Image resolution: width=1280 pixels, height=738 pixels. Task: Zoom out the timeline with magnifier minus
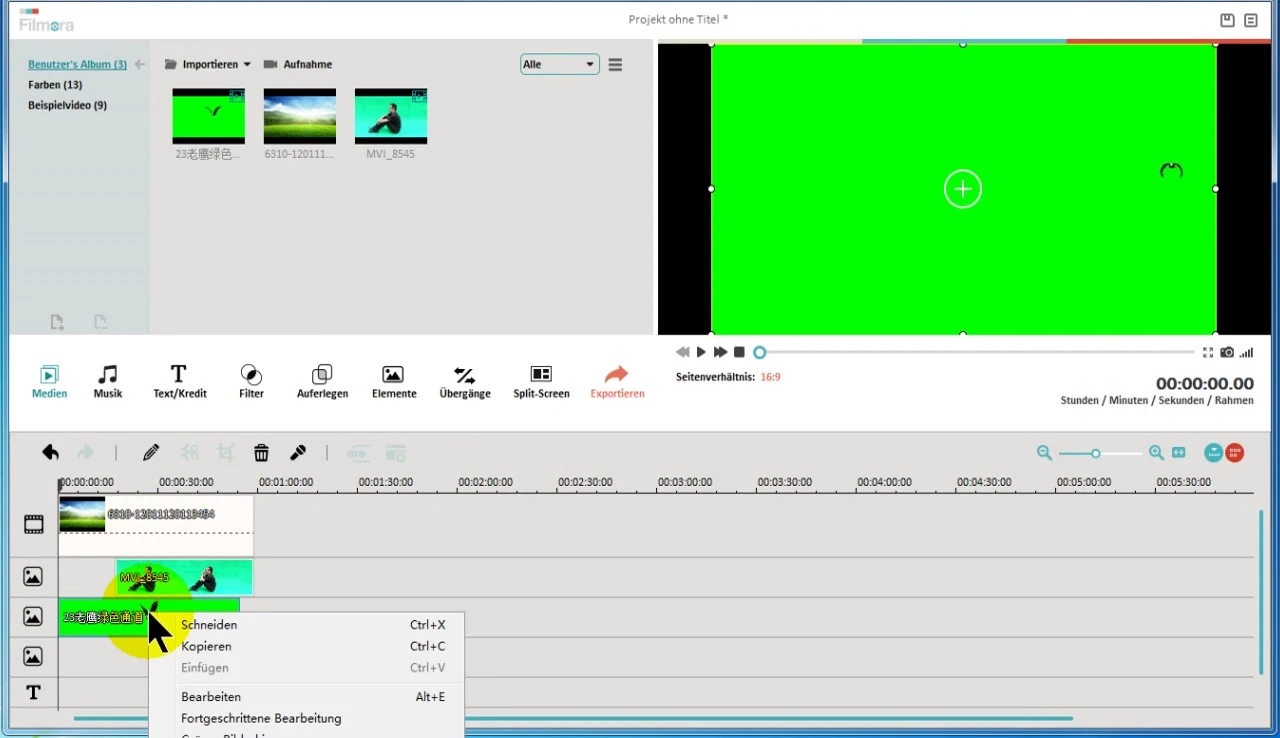coord(1044,453)
